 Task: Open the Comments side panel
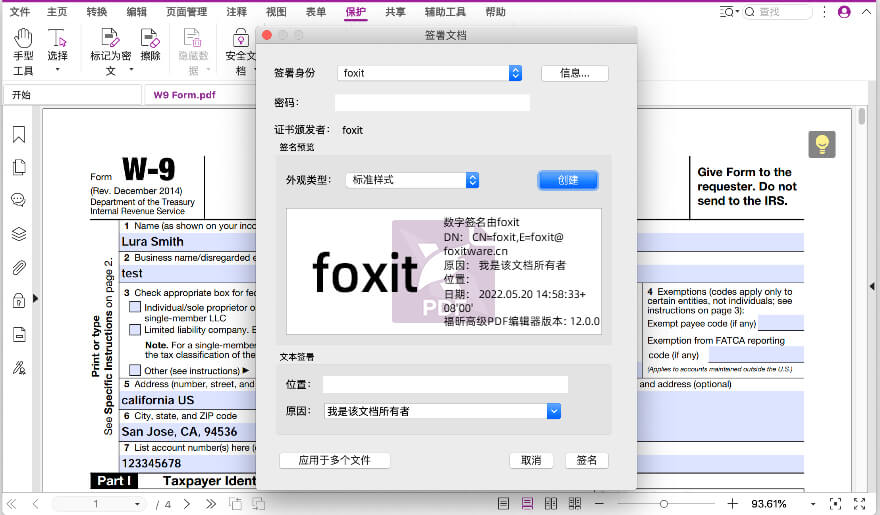tap(19, 200)
